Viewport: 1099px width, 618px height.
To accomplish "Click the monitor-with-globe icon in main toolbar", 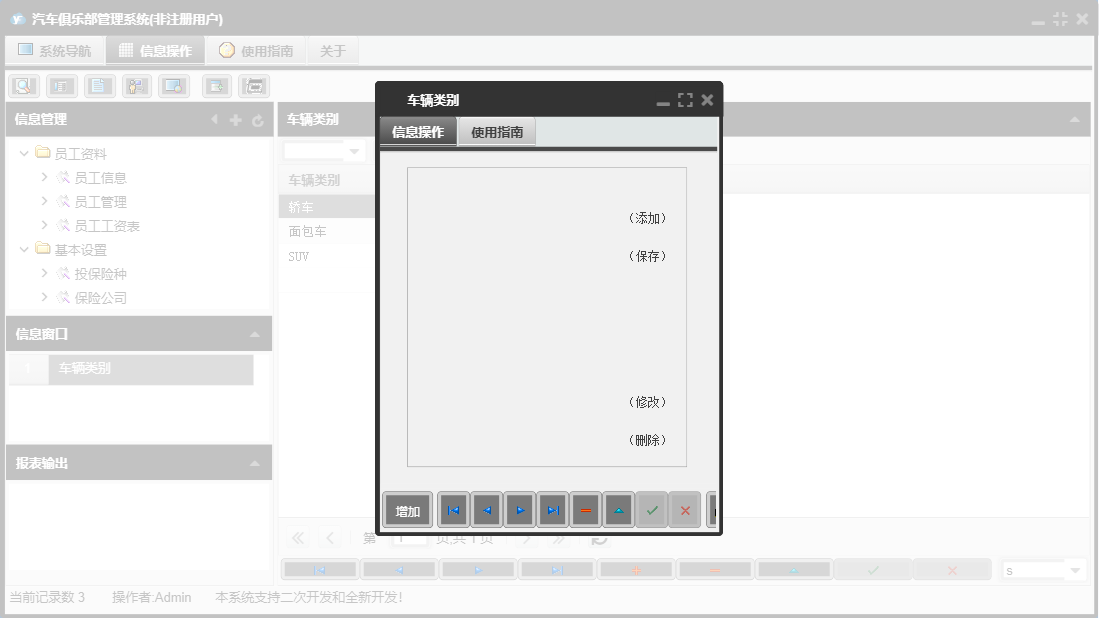I will pyautogui.click(x=174, y=86).
